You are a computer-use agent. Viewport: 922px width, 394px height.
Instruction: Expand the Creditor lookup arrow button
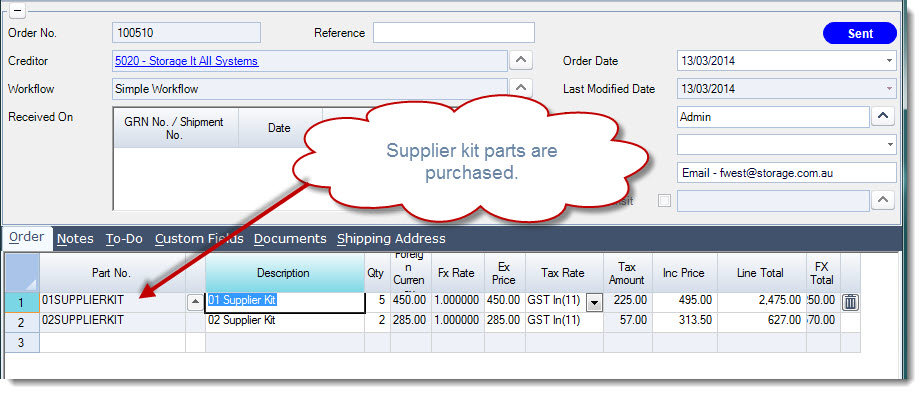[x=521, y=61]
